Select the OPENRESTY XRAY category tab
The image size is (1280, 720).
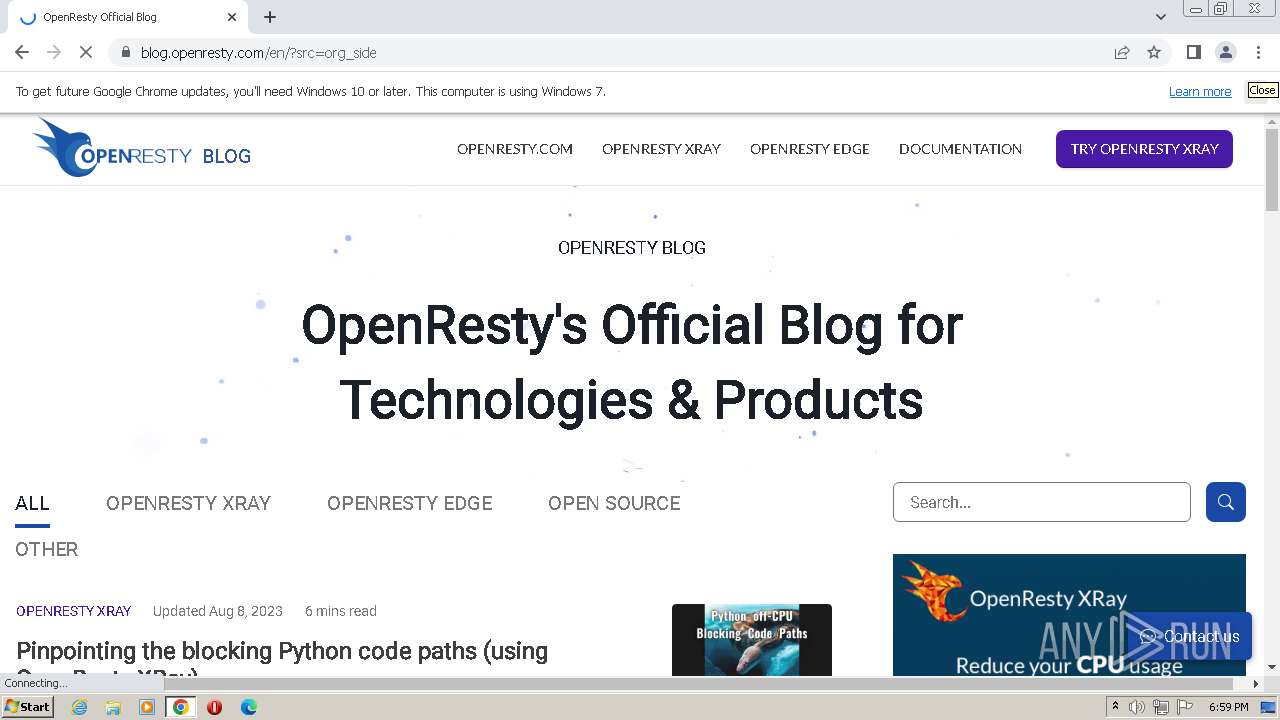tap(188, 503)
